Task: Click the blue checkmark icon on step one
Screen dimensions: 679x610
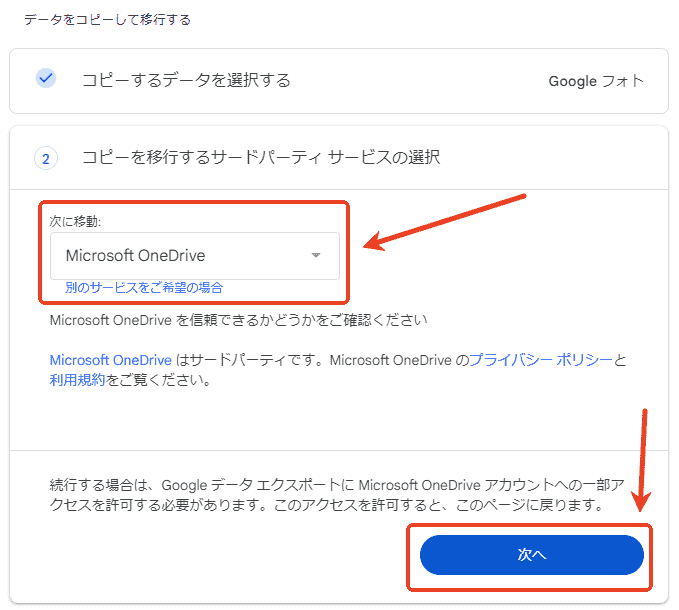Action: pos(45,79)
